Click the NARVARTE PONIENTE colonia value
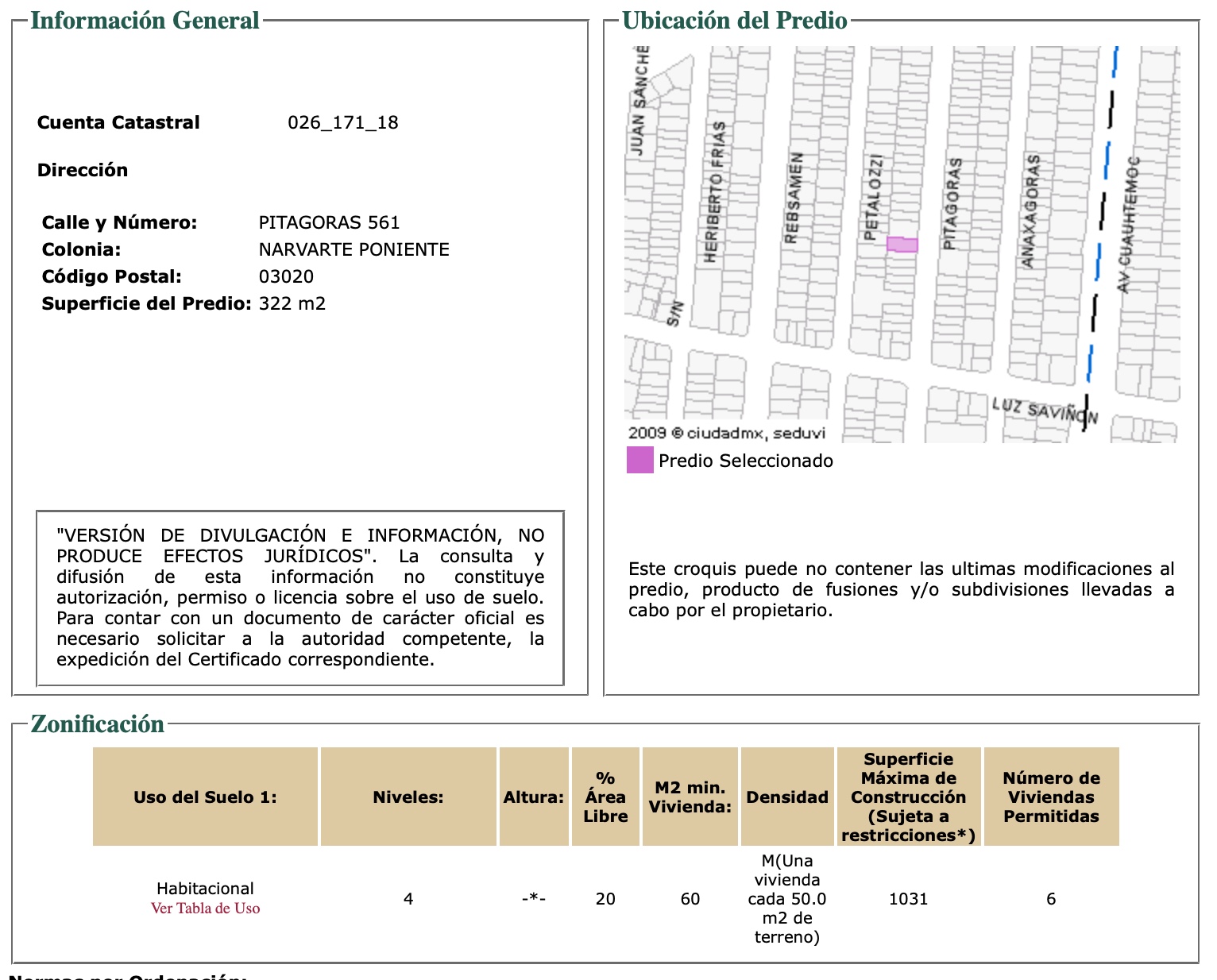 (354, 249)
